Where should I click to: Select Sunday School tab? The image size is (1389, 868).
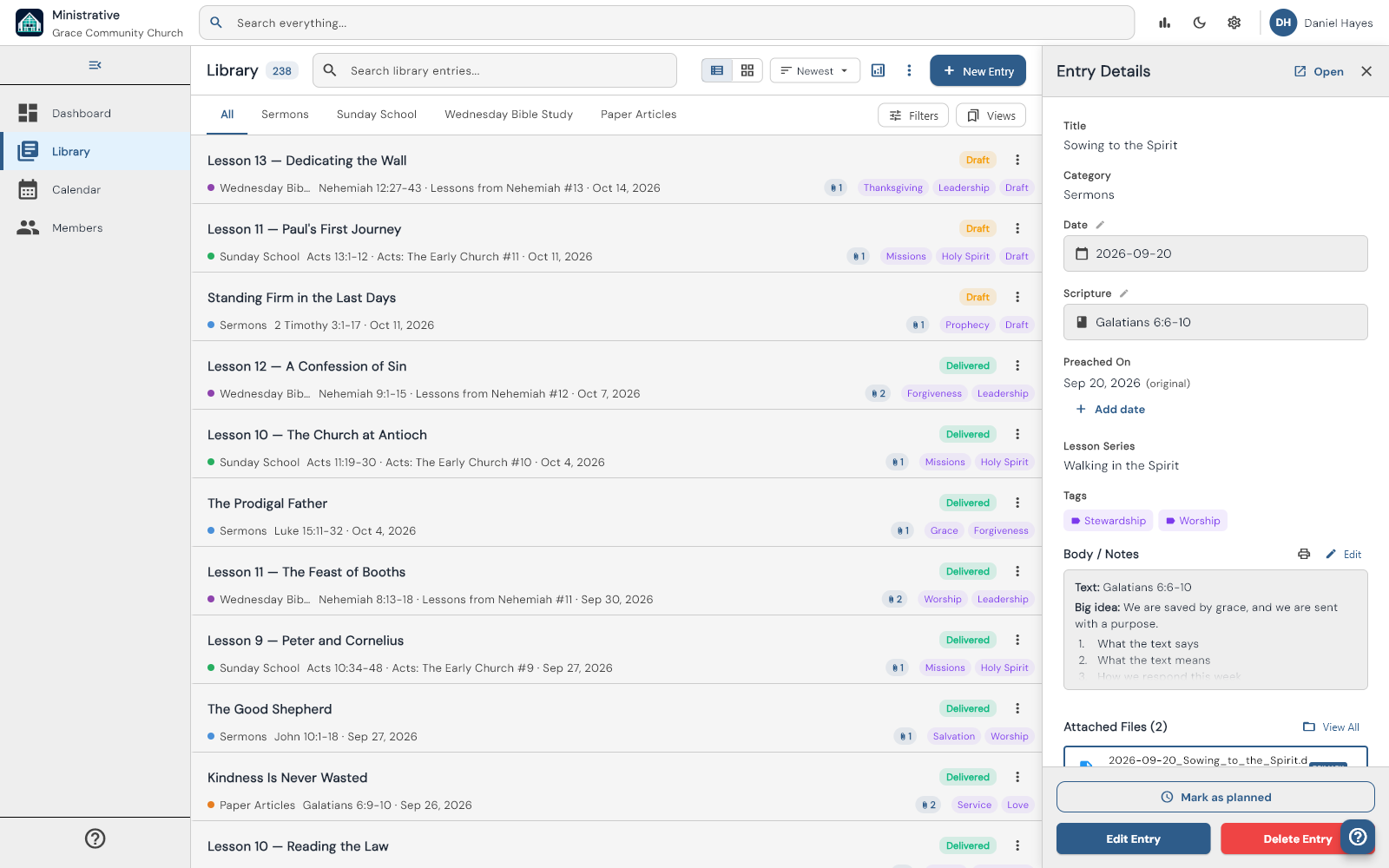point(377,115)
